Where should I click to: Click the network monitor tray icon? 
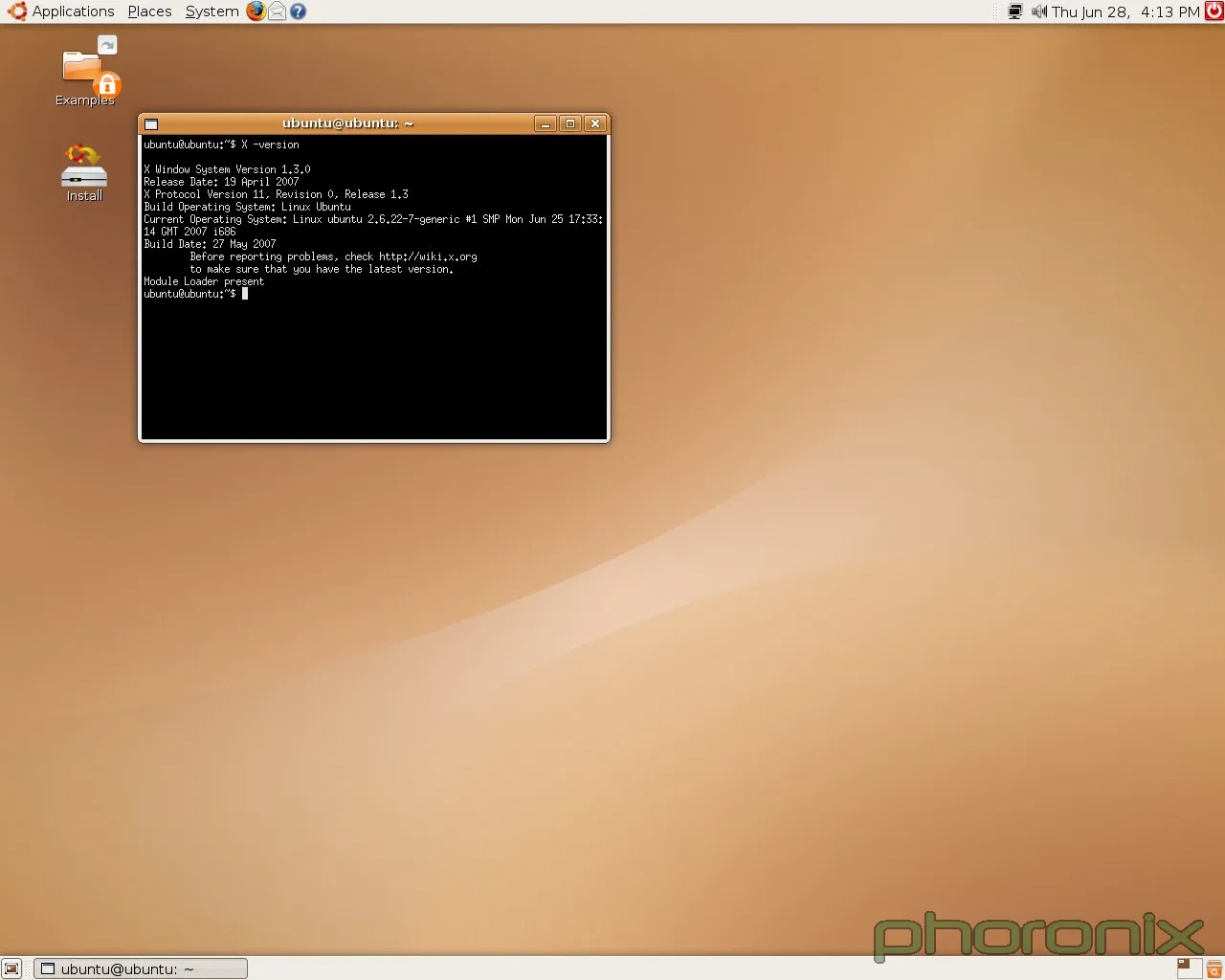1015,11
